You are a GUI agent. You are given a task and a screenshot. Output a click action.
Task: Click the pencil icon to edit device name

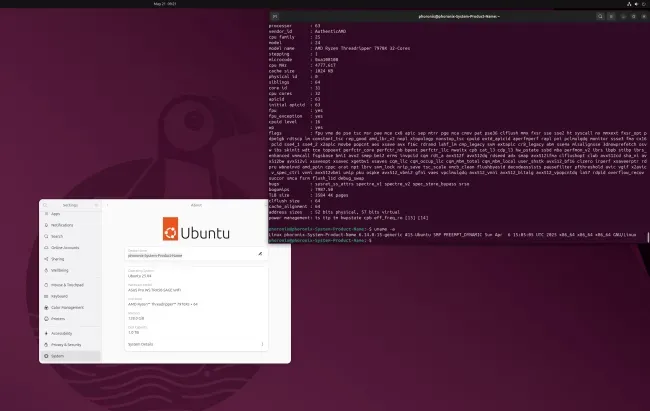pyautogui.click(x=260, y=253)
